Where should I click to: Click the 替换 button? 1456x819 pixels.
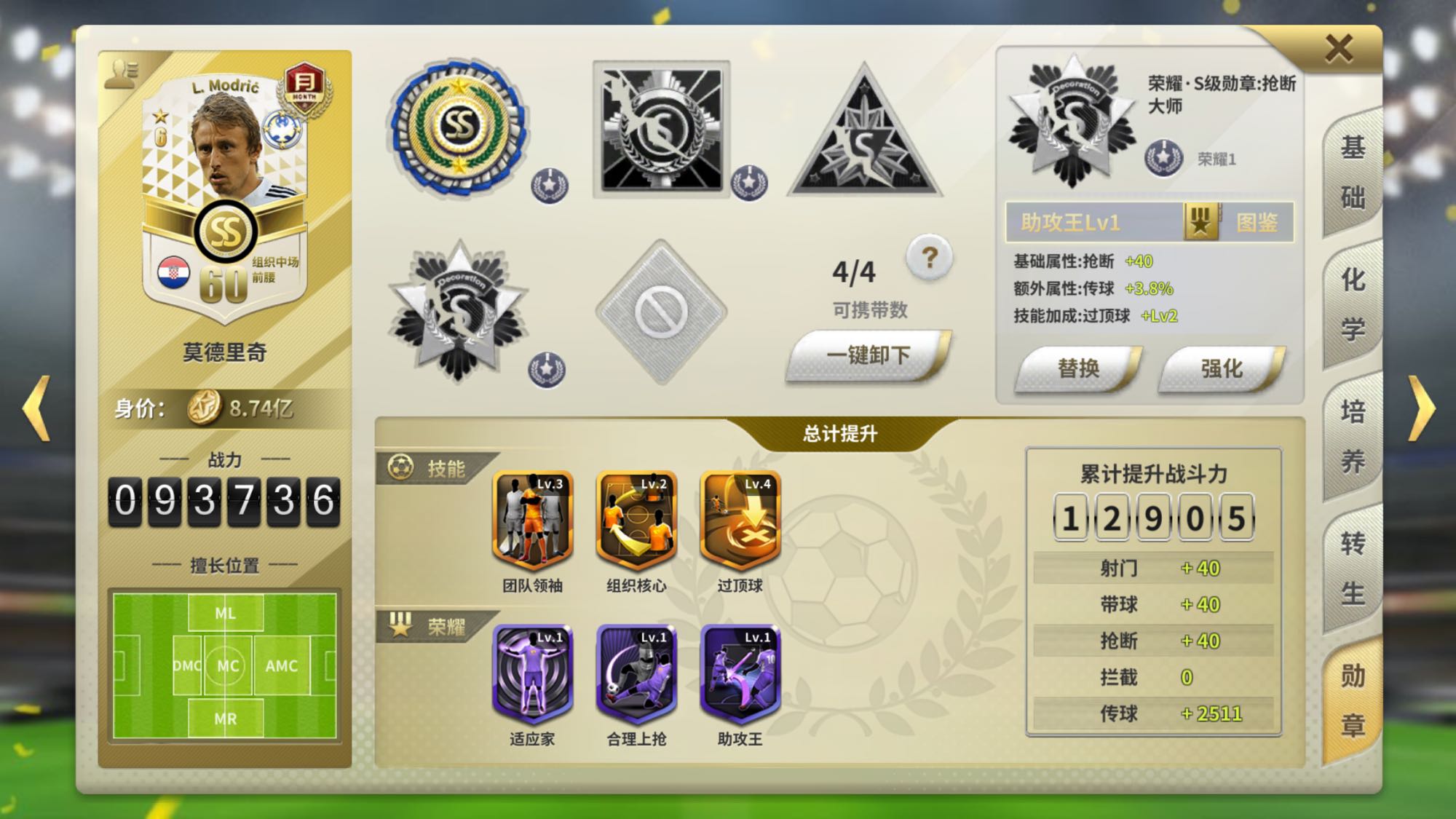pos(1078,368)
